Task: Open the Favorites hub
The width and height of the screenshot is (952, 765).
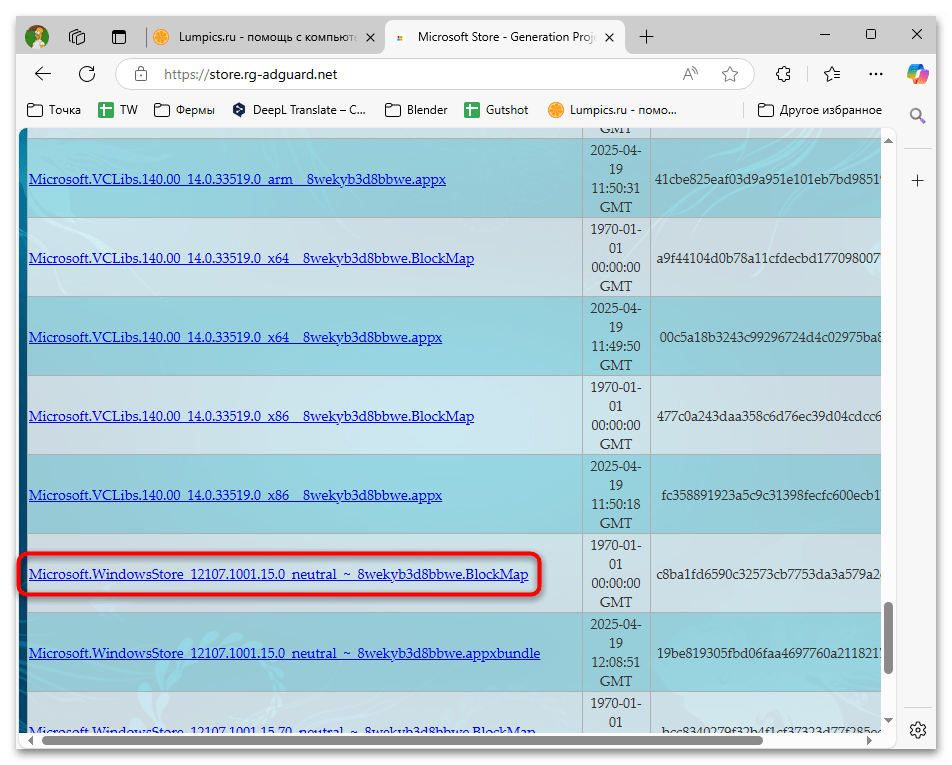Action: 832,74
